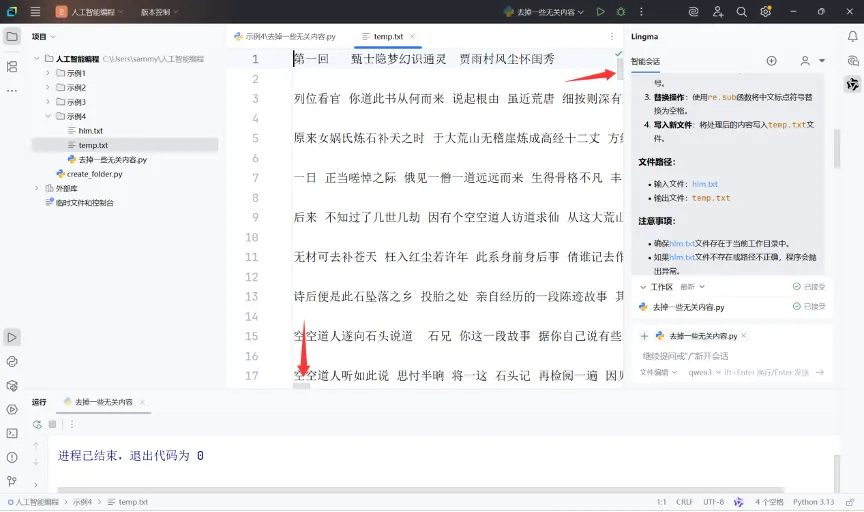Expand the 示例1 folder
Screen dimensions: 864x512
[x=47, y=73]
